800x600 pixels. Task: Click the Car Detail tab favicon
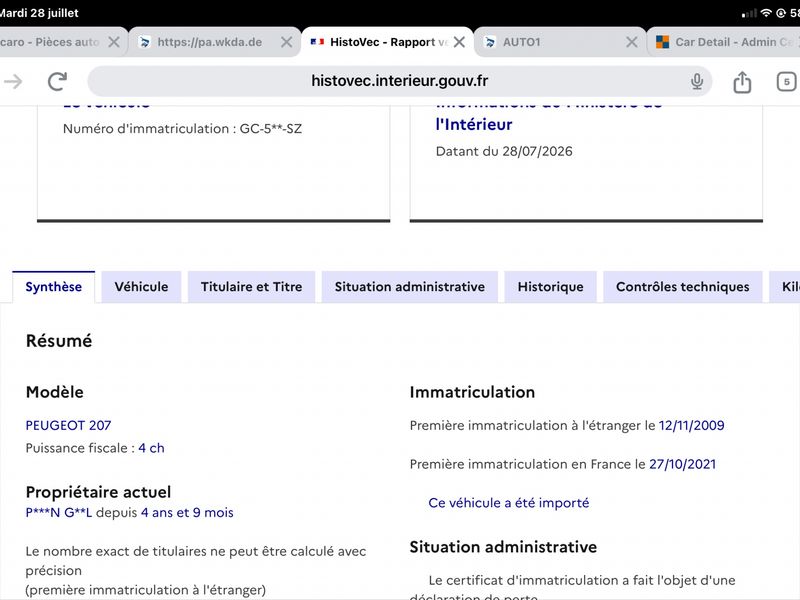coord(662,42)
